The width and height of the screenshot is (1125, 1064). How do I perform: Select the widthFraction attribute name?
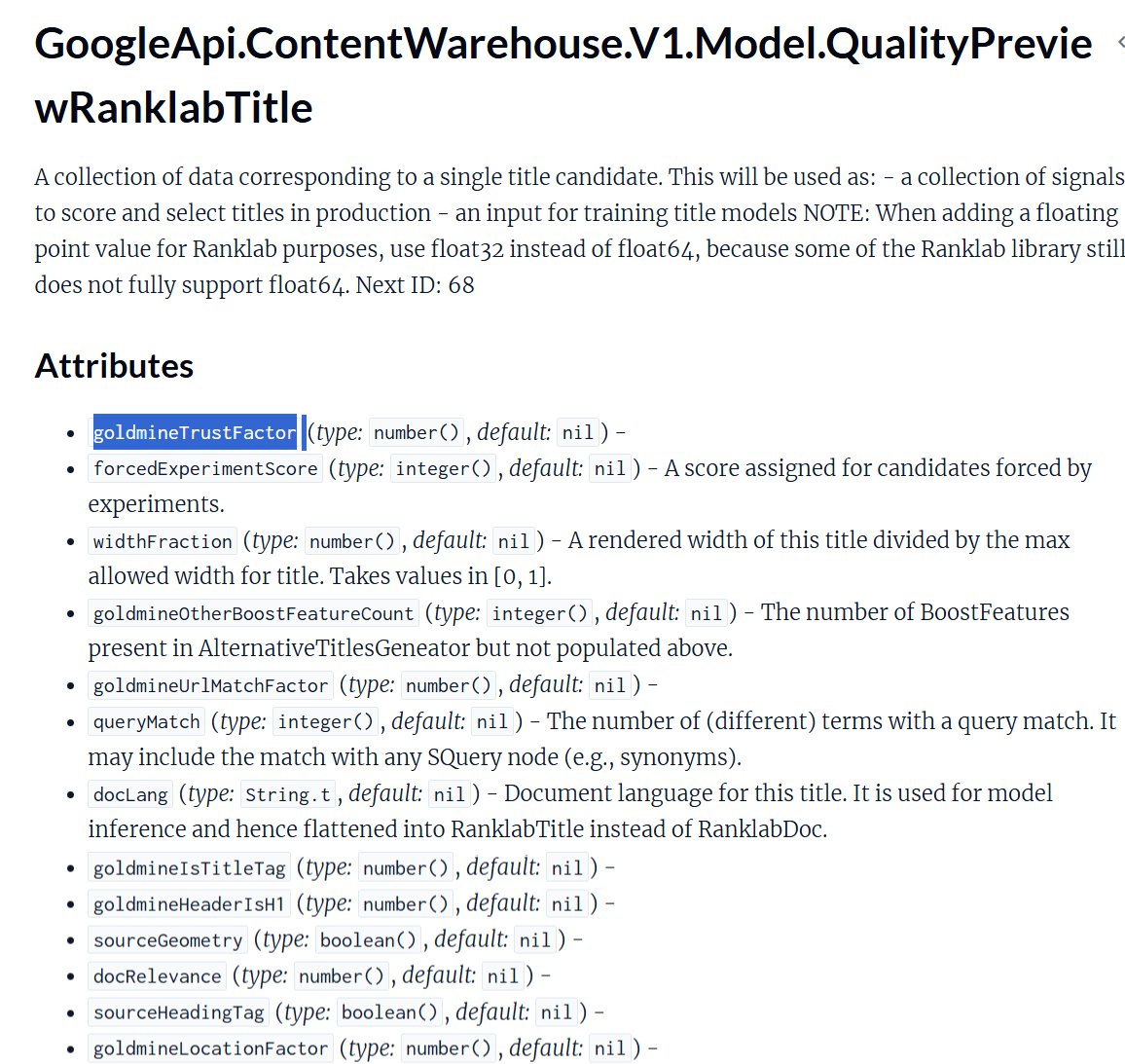click(163, 541)
